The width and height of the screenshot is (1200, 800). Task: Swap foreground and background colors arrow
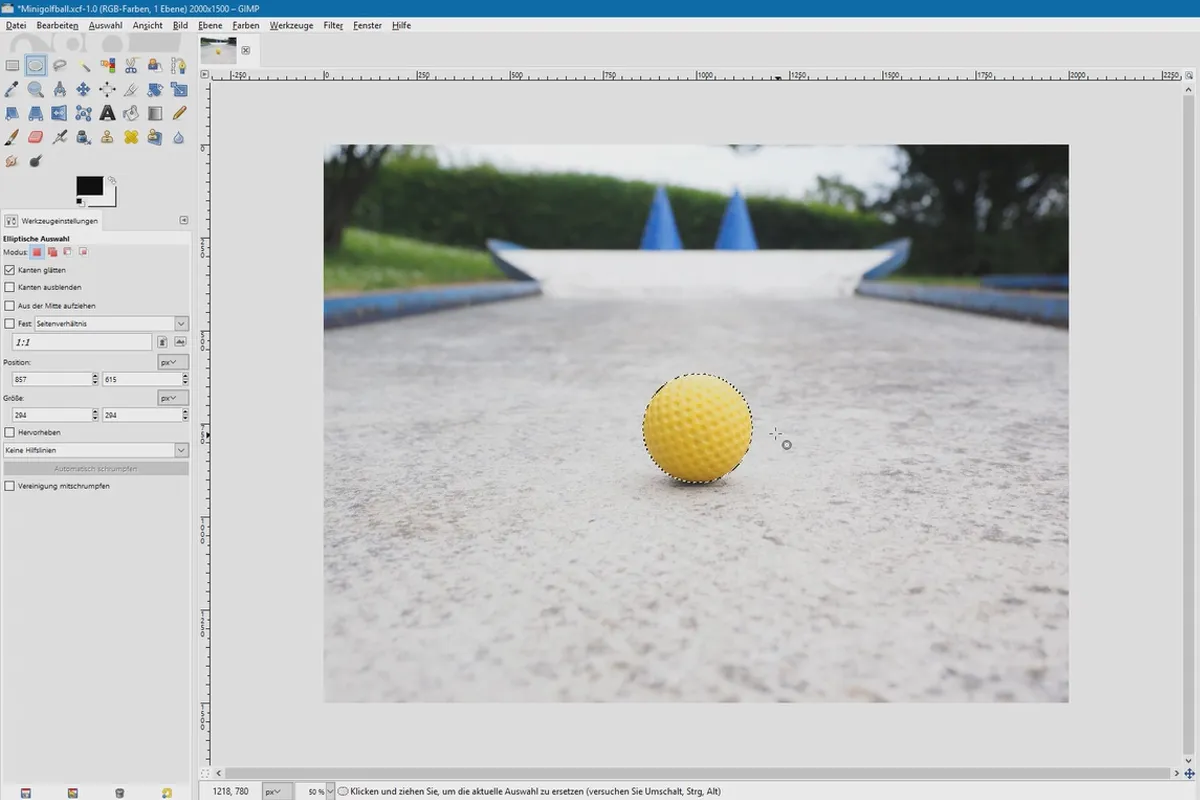tap(112, 180)
